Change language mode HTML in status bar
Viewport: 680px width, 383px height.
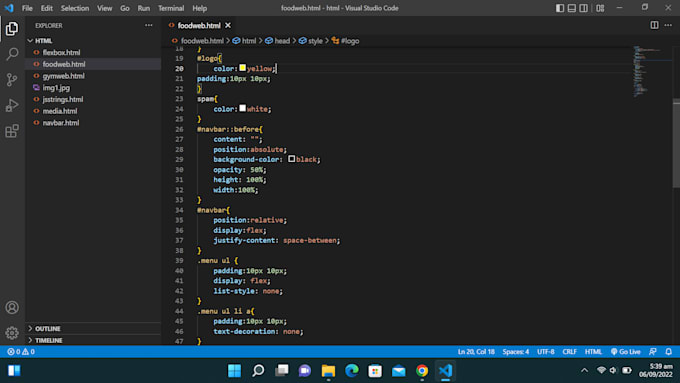[x=593, y=352]
